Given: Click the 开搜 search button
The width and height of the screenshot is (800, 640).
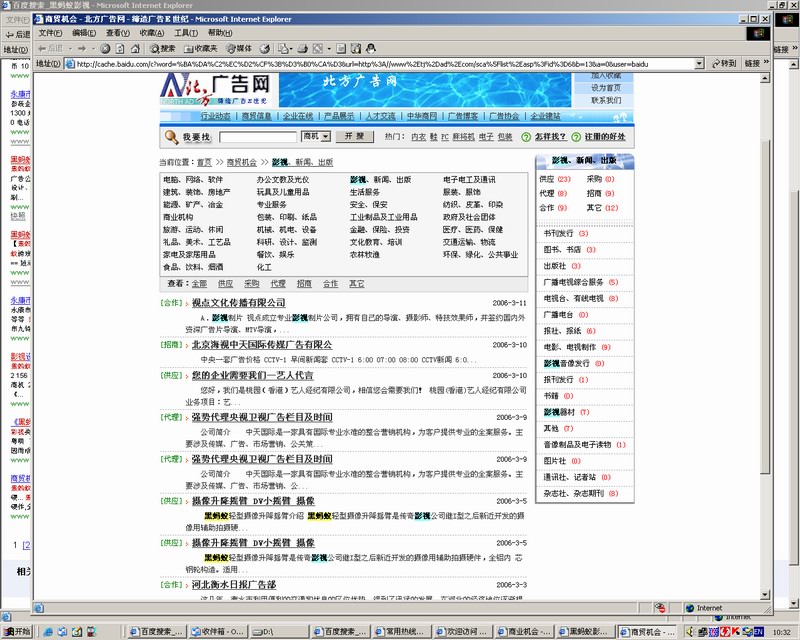Looking at the screenshot, I should pyautogui.click(x=355, y=136).
